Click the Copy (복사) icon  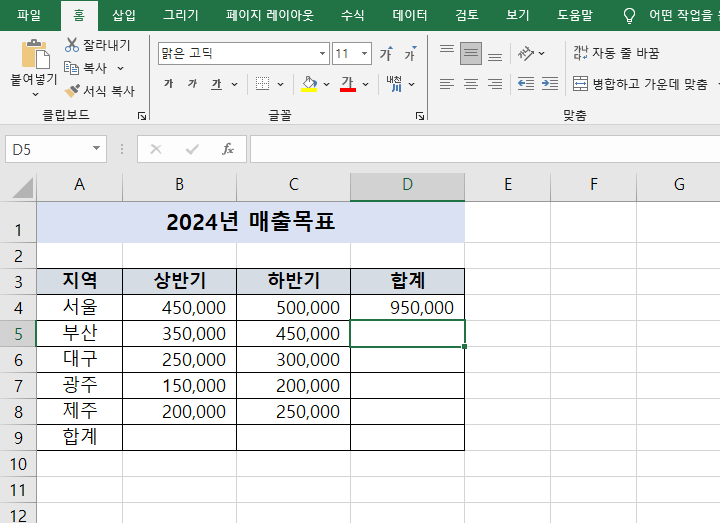[x=71, y=68]
